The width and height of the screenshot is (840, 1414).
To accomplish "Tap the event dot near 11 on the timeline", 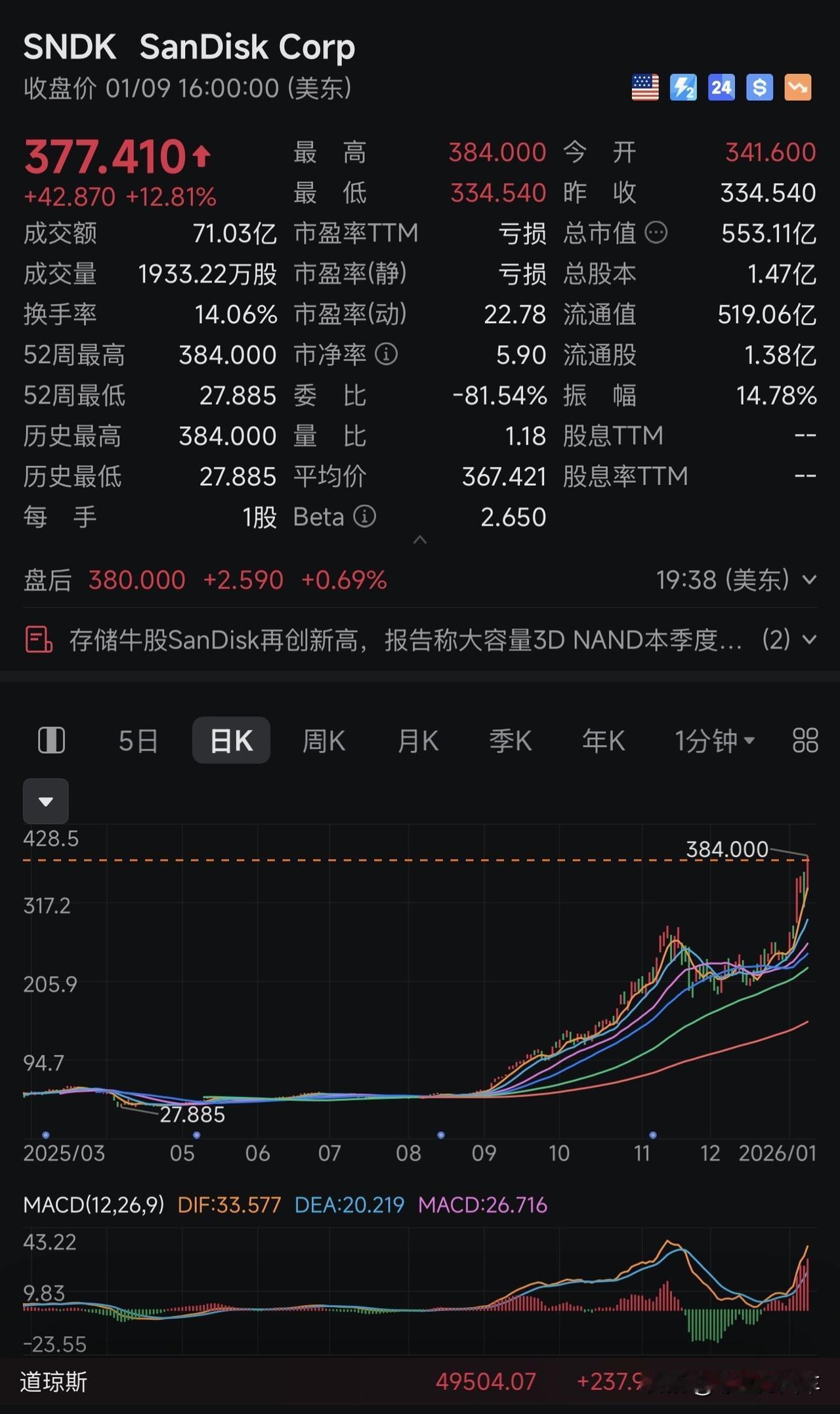I will (x=653, y=1134).
